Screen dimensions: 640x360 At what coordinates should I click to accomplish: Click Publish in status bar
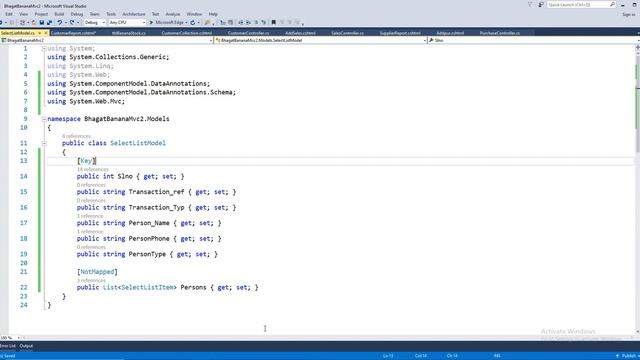[629, 356]
